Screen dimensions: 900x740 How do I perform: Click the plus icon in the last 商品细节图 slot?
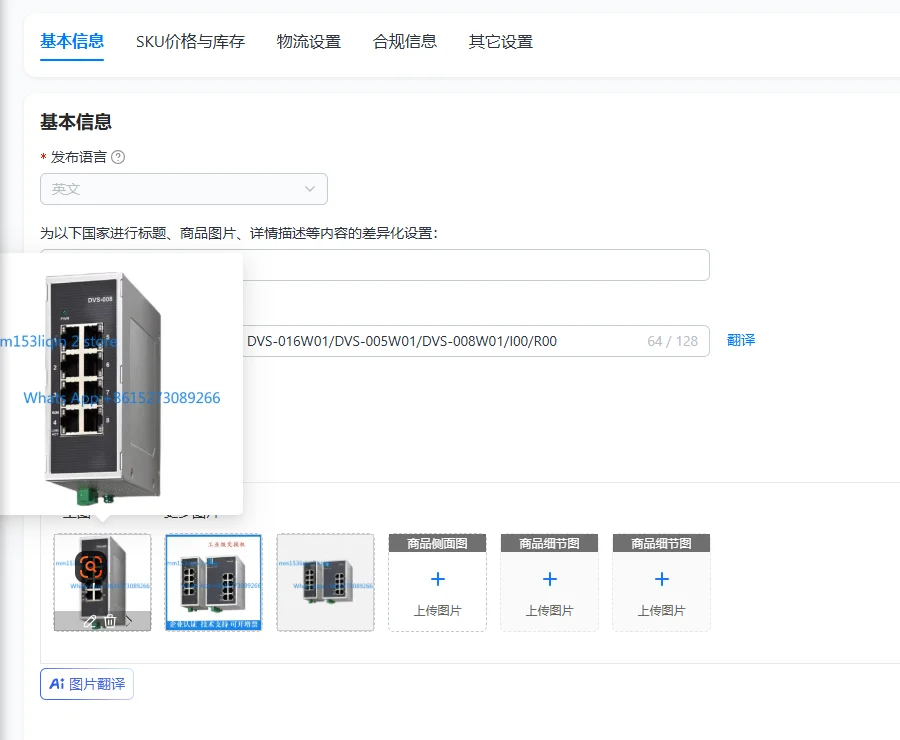661,579
